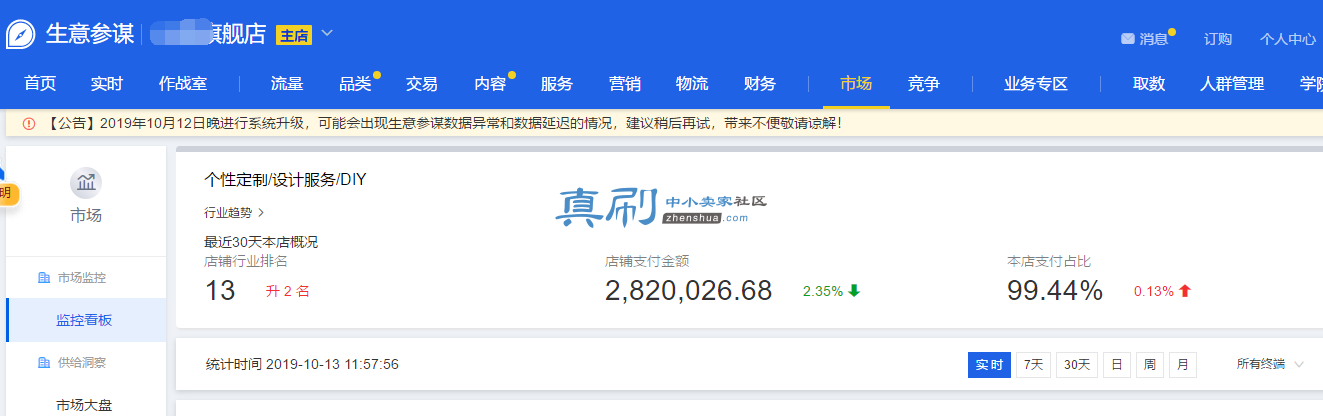Click the 升 2 名 rank change
1323x416 pixels.
287,292
